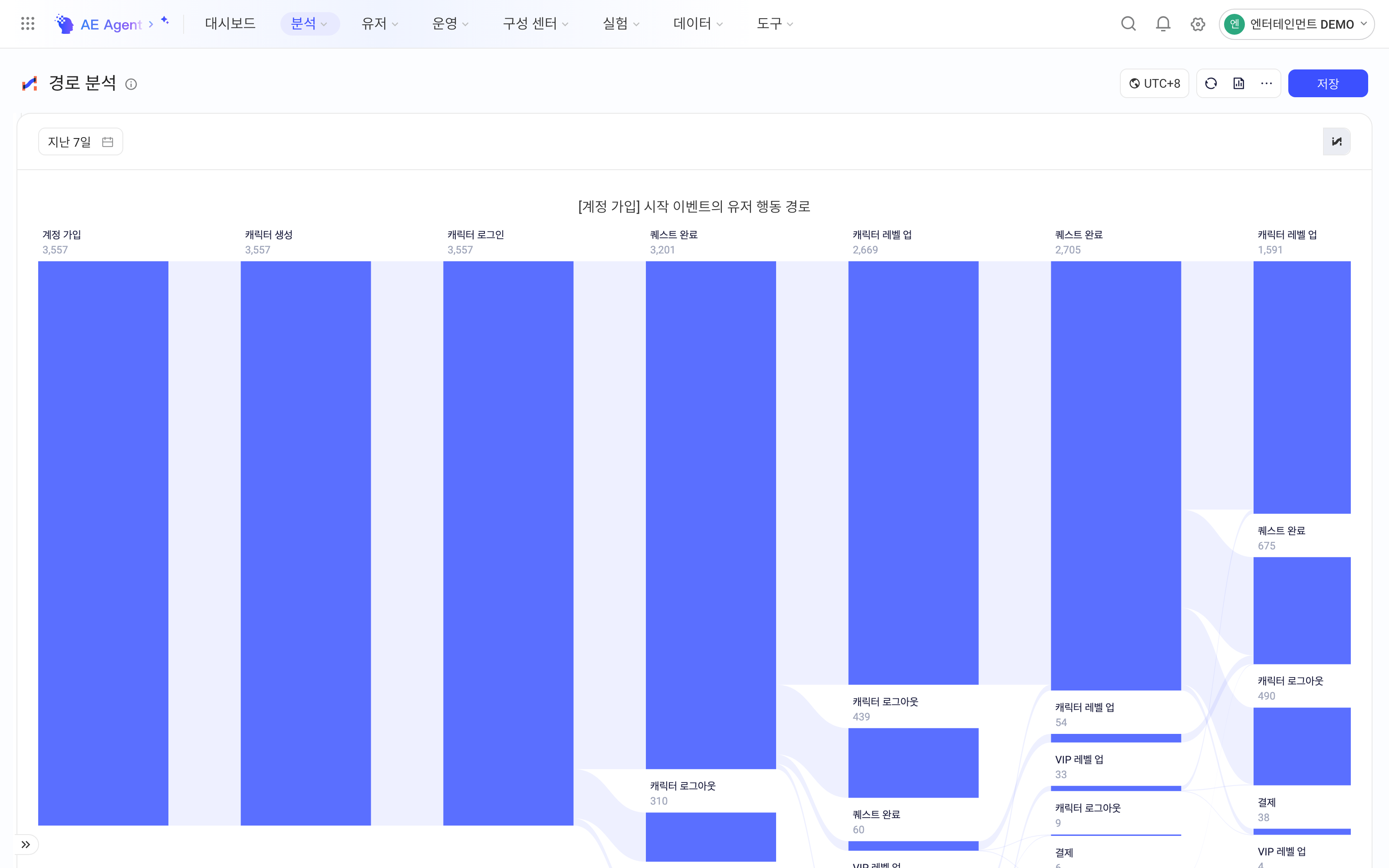Viewport: 1389px width, 868px height.
Task: Expand the 분석 menu dropdown
Action: [x=309, y=23]
